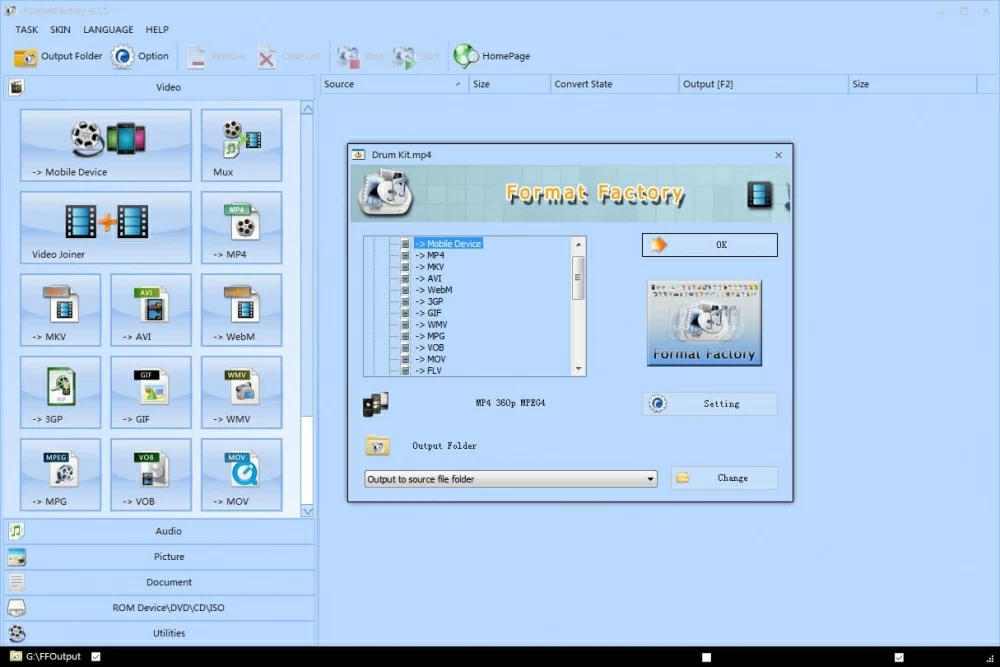This screenshot has width=1000, height=667.
Task: Click the format list's vertical scrollbar thumb
Action: (578, 277)
